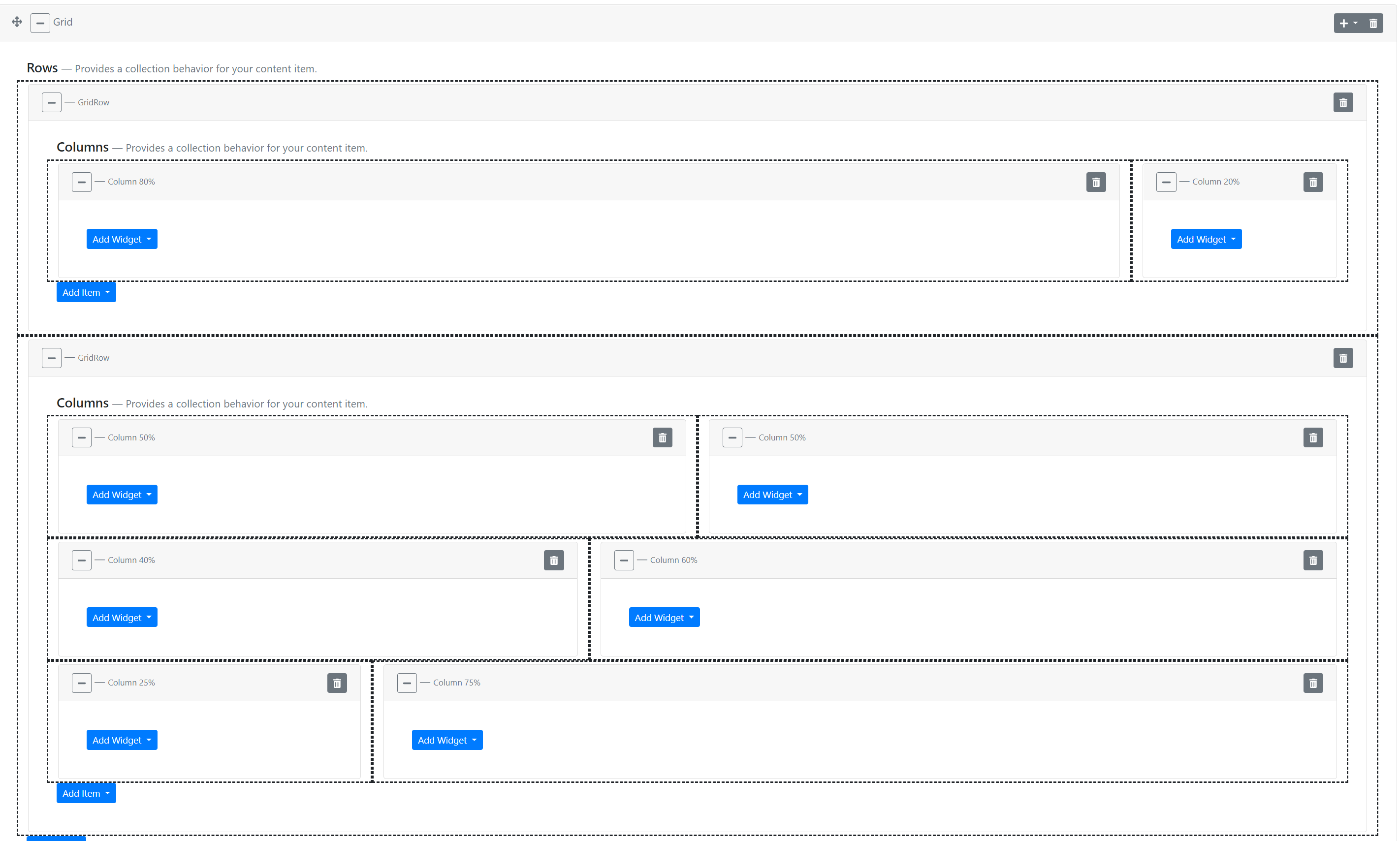Collapse the second GridRow
Screen dimensions: 1400x841
(x=52, y=358)
